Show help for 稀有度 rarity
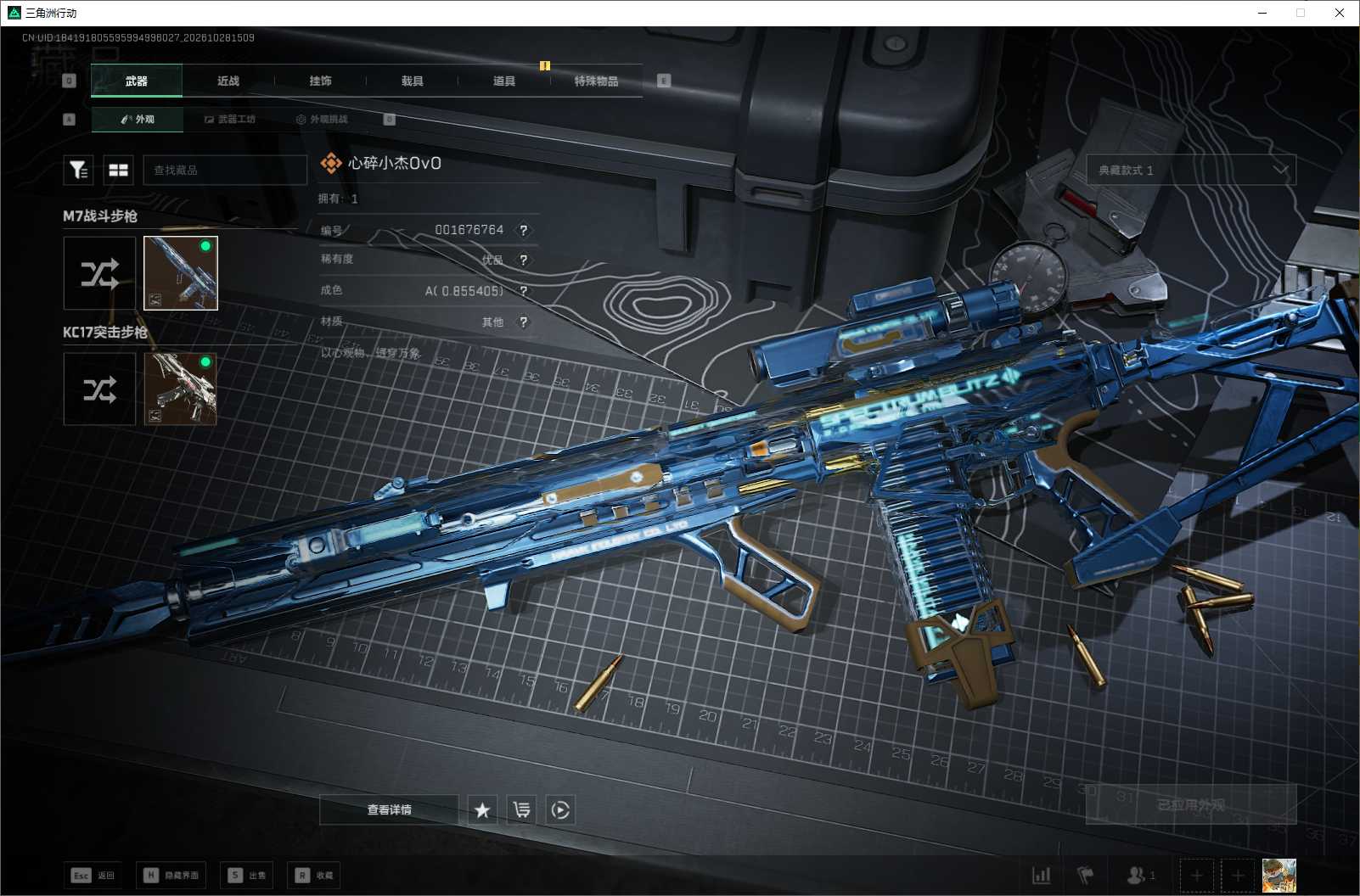The height and width of the screenshot is (896, 1360). point(524,260)
